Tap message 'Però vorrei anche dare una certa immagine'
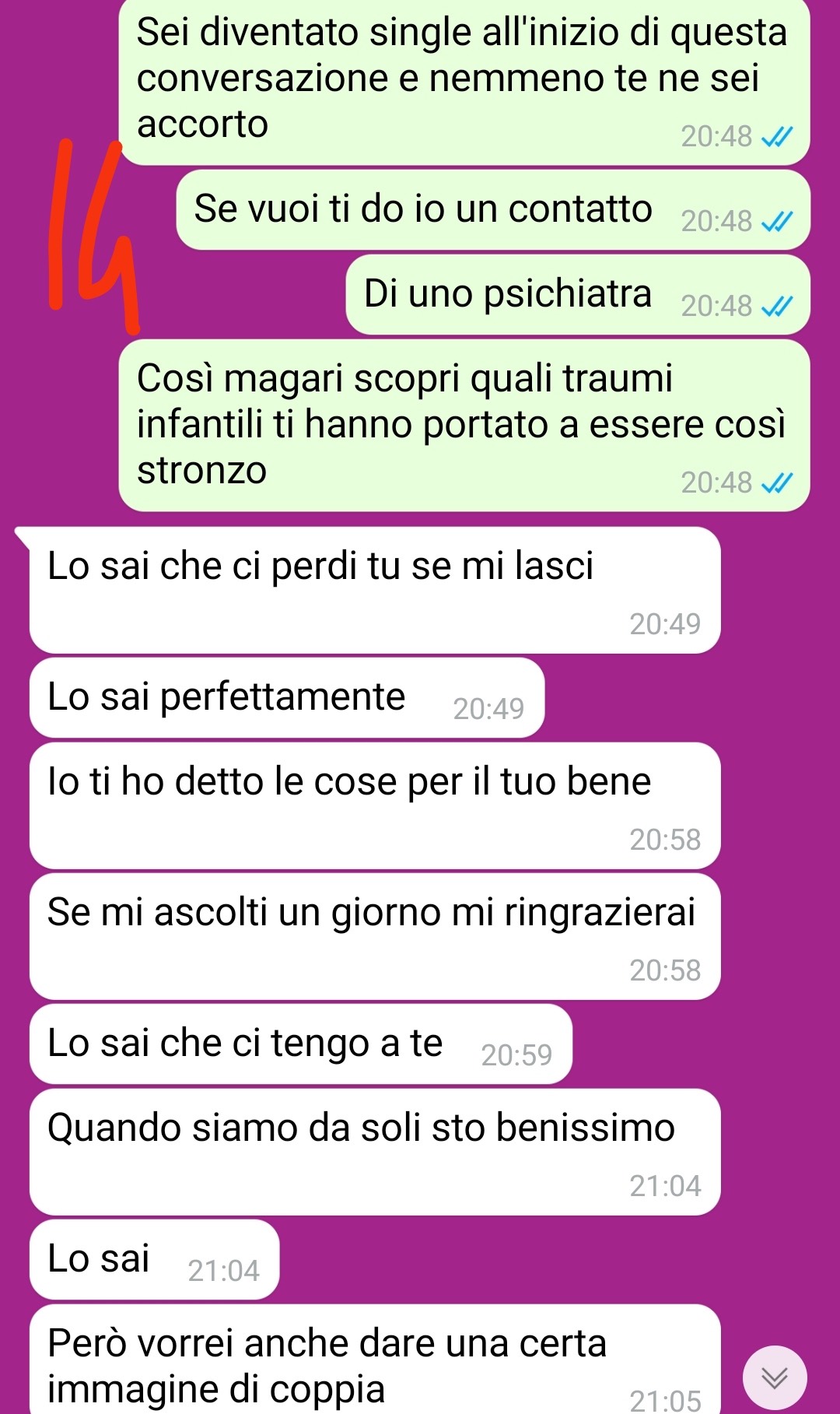 [x=375, y=1360]
